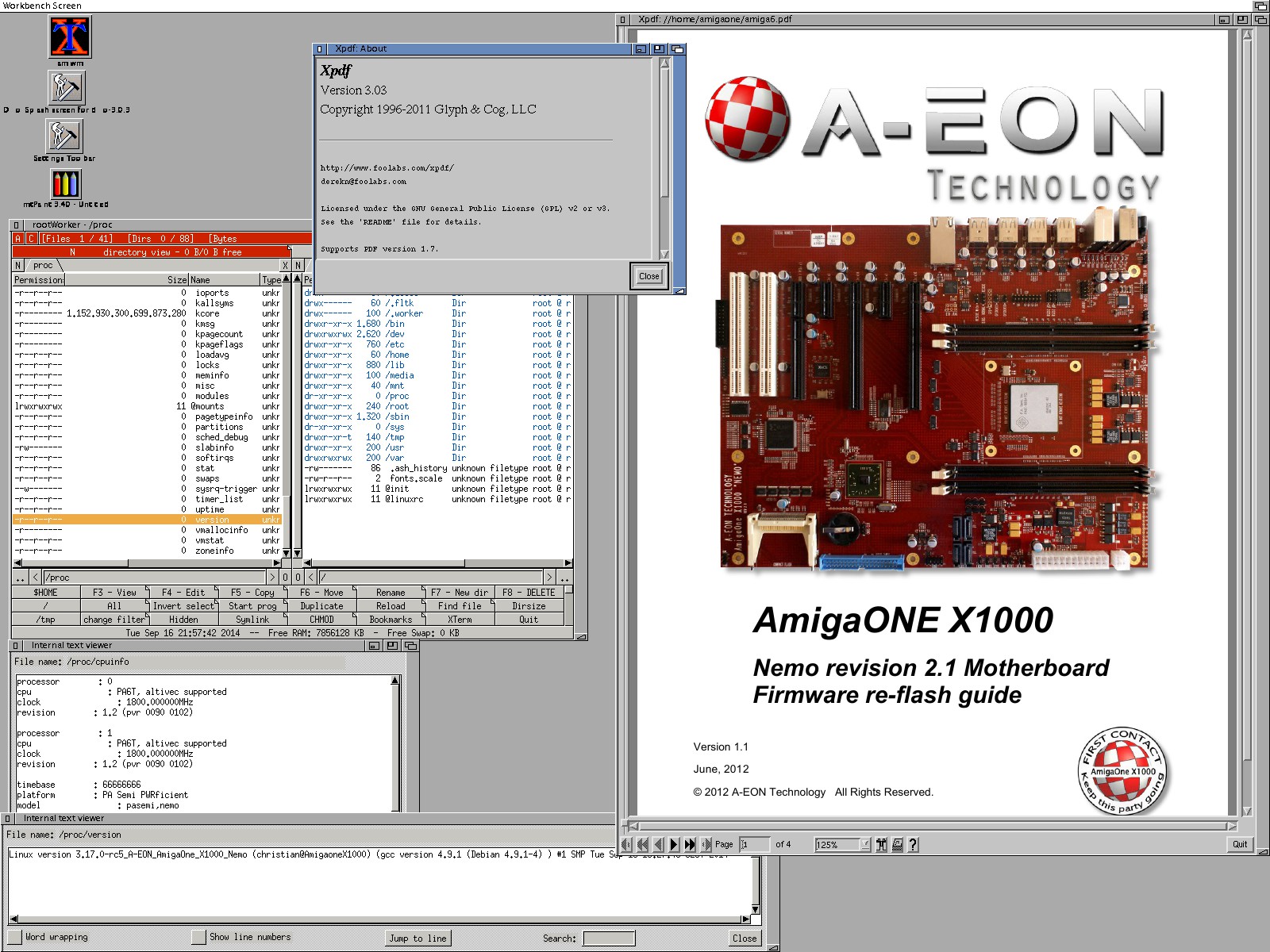Open the amiwm desktop icon
Viewport: 1270px width, 952px height.
[x=70, y=36]
